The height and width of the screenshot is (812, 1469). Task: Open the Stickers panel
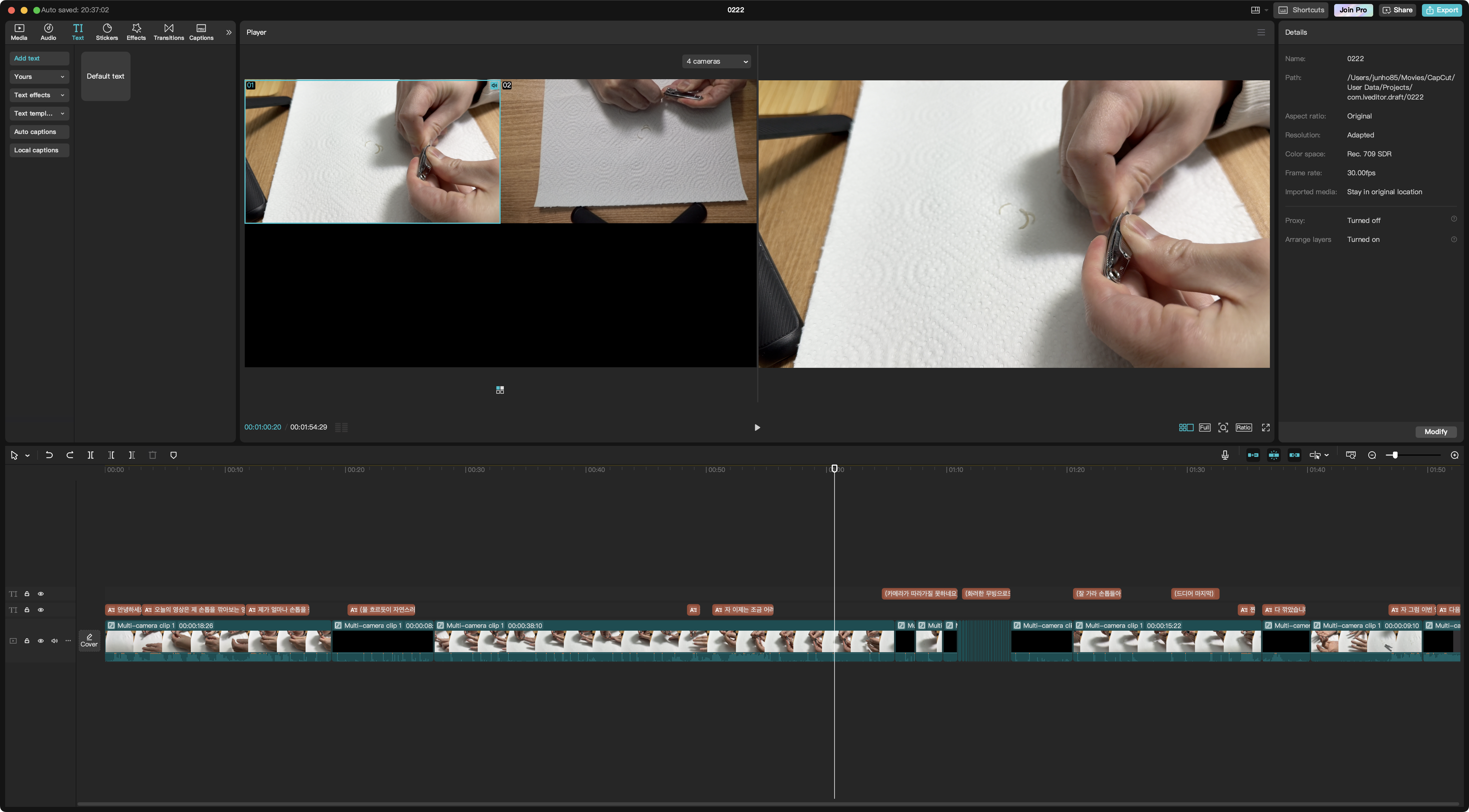coord(107,32)
